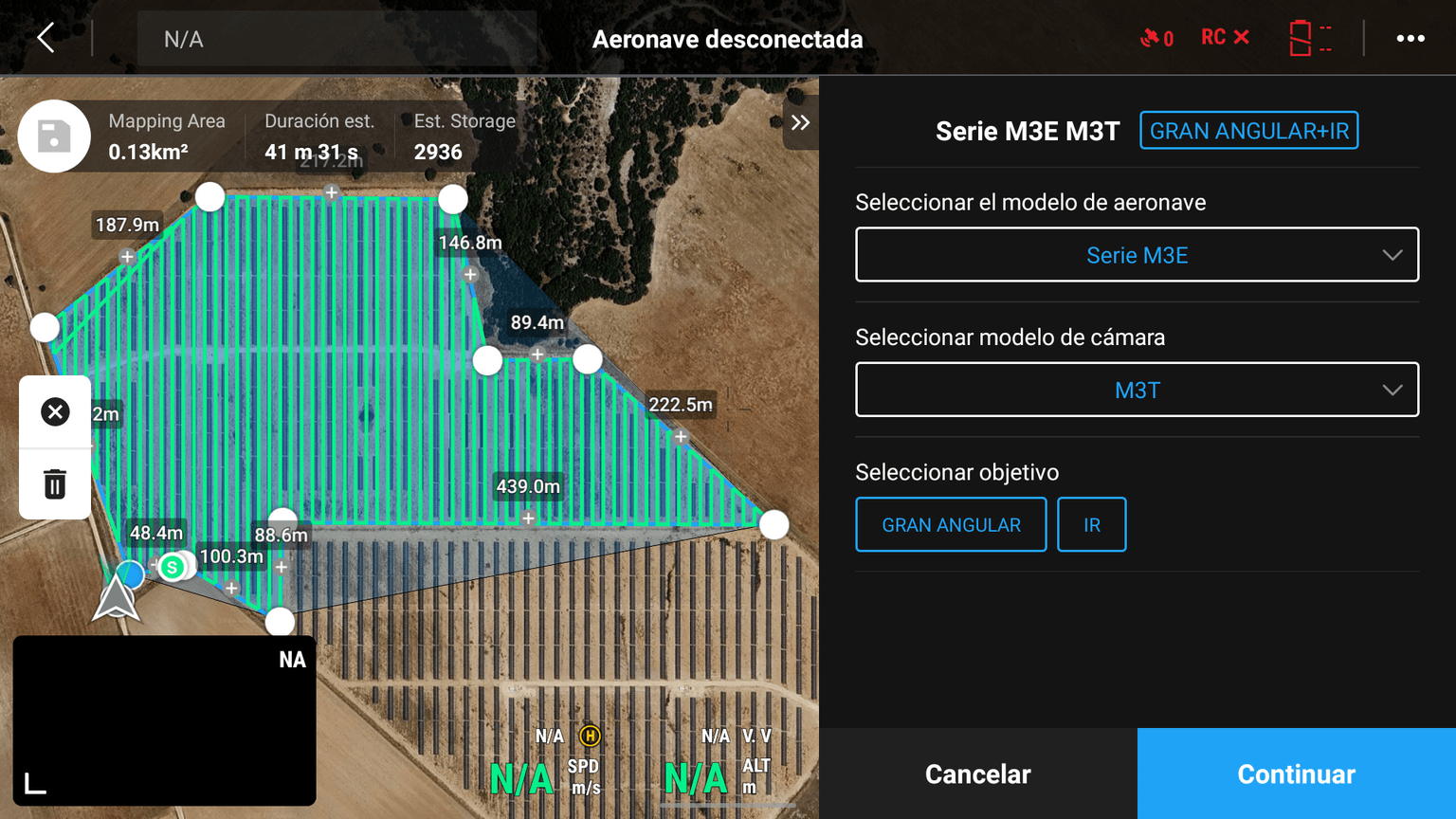Tap the Duración est. 41 m 31 s readout
1456x819 pixels.
pyautogui.click(x=319, y=136)
